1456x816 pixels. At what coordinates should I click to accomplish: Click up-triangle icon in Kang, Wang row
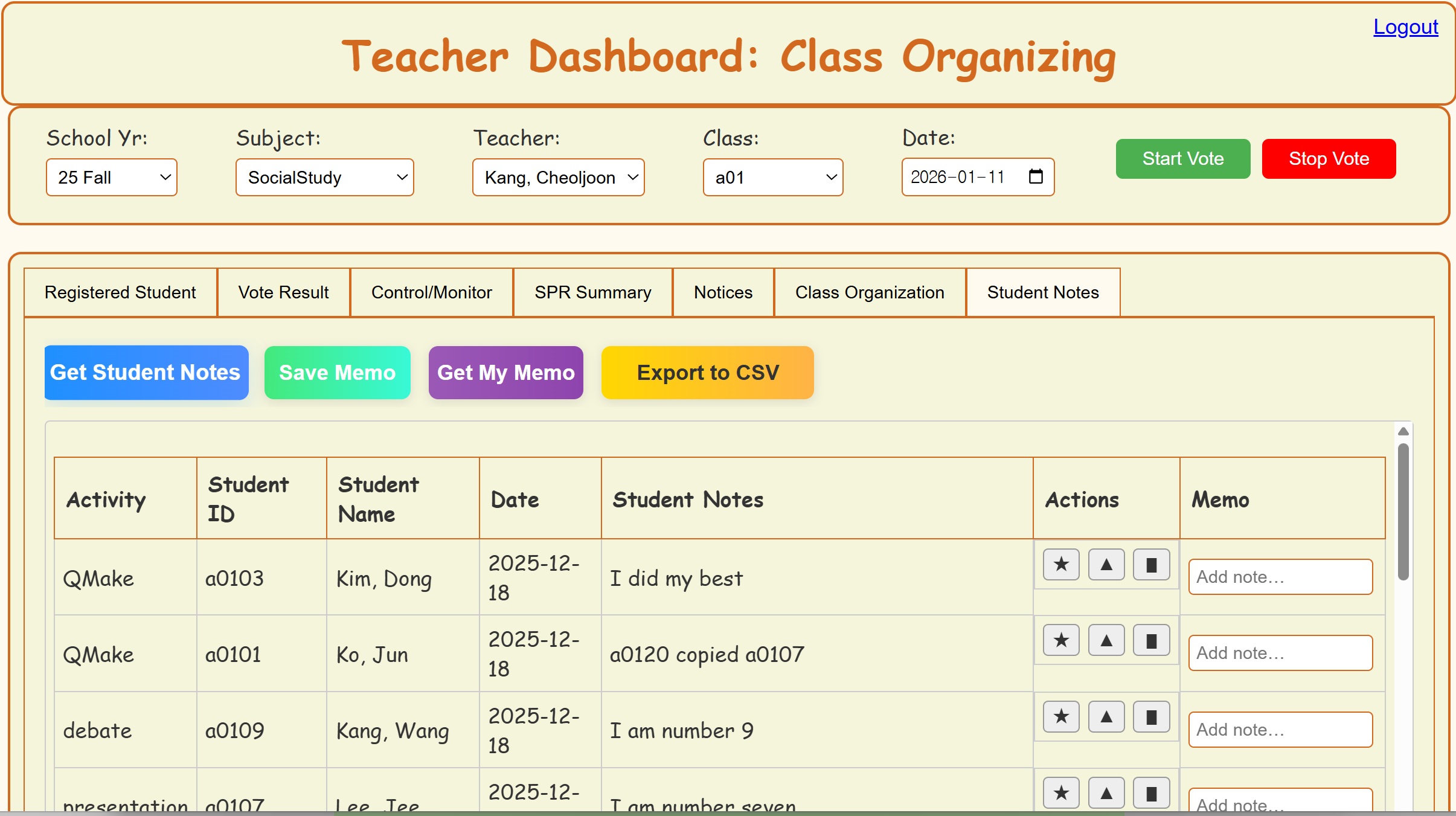point(1106,717)
